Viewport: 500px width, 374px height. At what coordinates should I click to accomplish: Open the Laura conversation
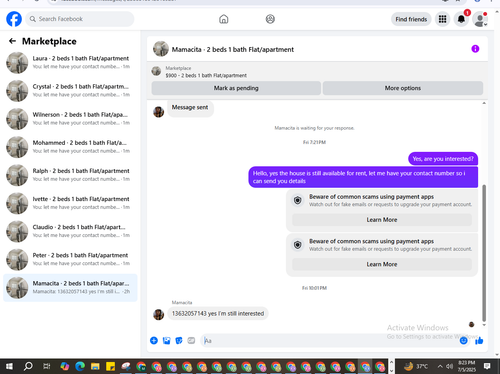(x=70, y=62)
